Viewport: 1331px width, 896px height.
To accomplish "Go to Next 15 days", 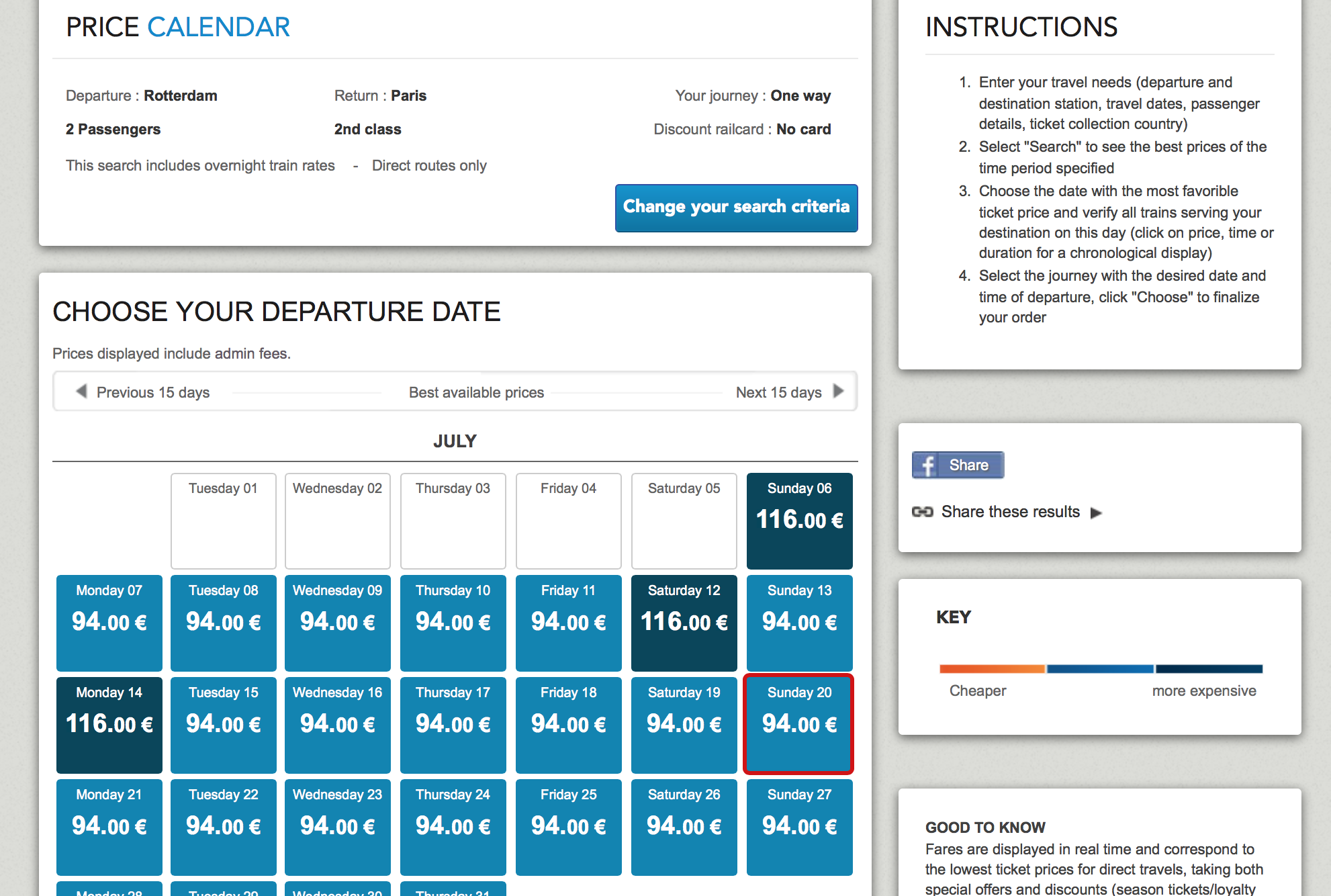I will [778, 392].
